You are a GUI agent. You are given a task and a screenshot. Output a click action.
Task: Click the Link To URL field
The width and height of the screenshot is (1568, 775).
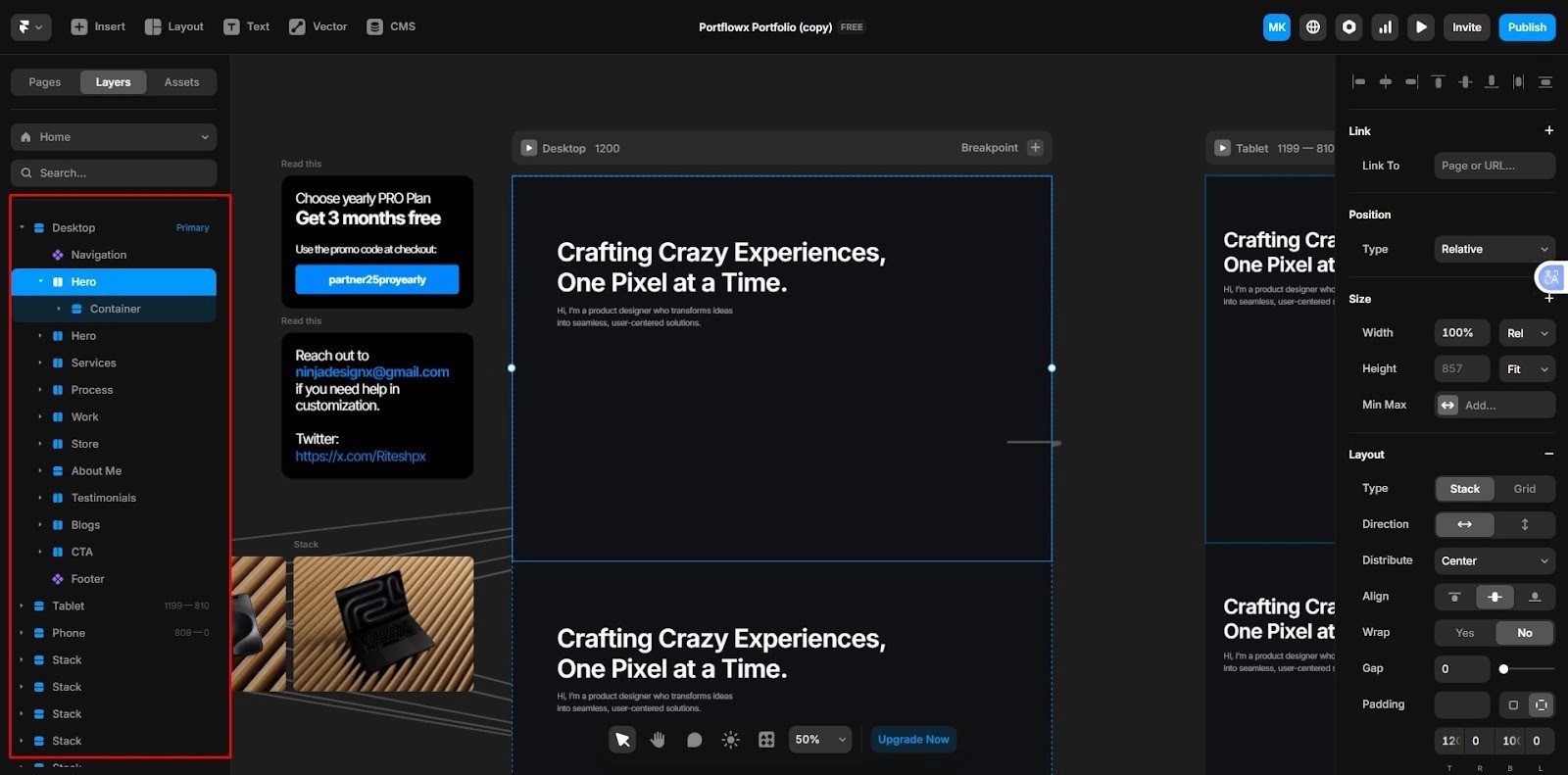(1494, 166)
